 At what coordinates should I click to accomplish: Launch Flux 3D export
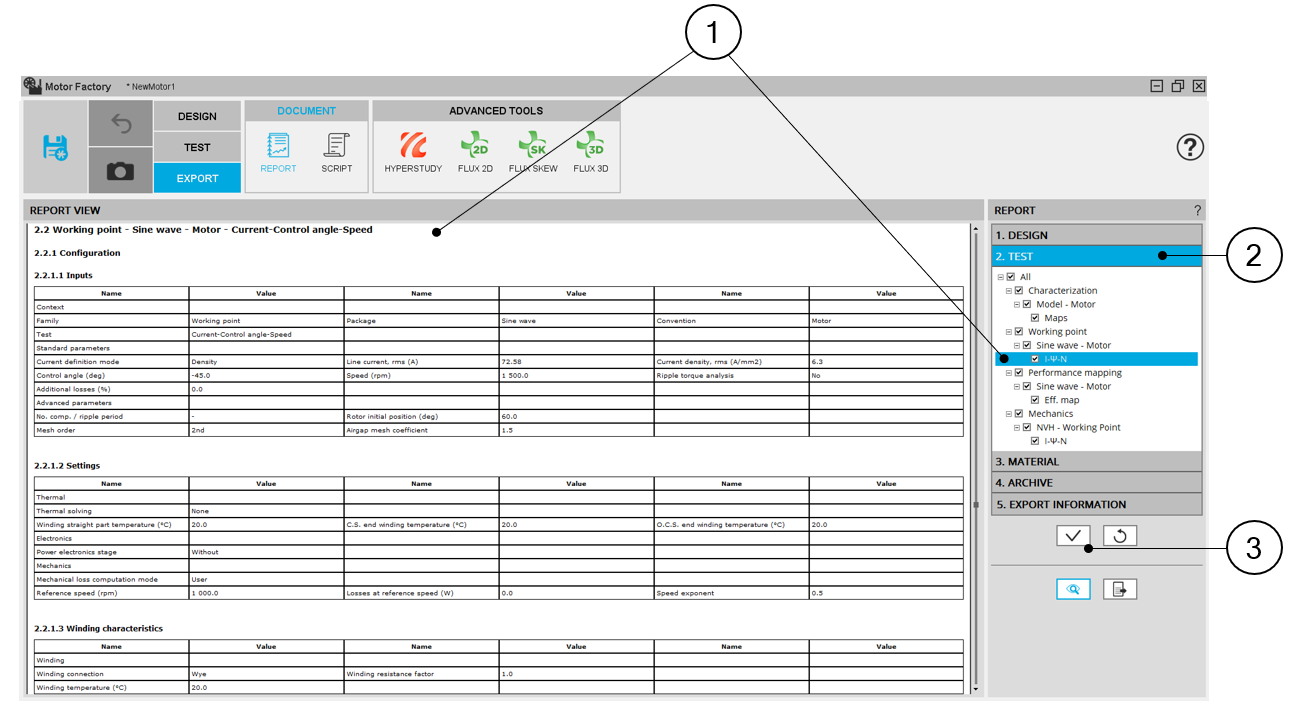pyautogui.click(x=590, y=153)
